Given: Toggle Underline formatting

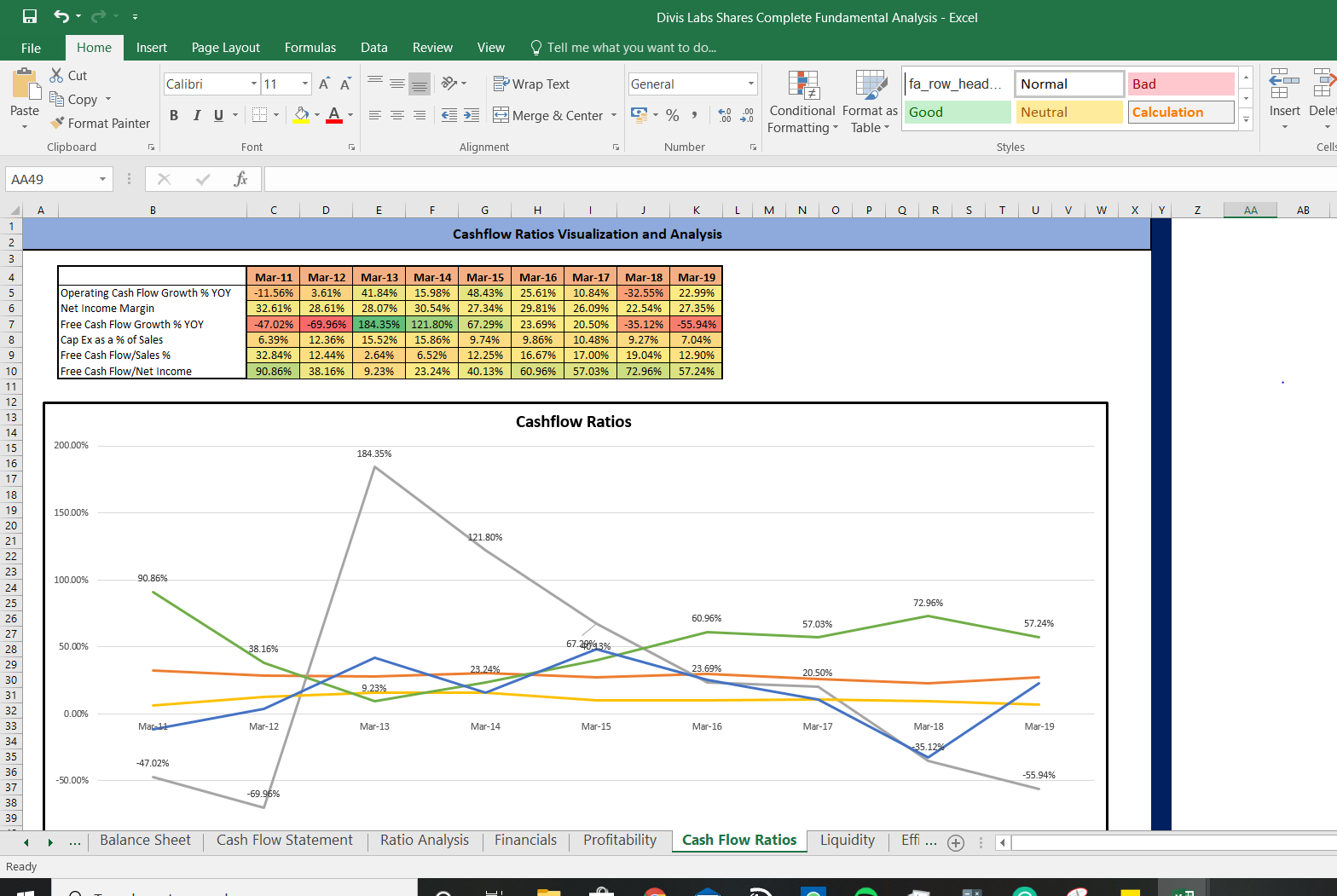Looking at the screenshot, I should point(219,114).
